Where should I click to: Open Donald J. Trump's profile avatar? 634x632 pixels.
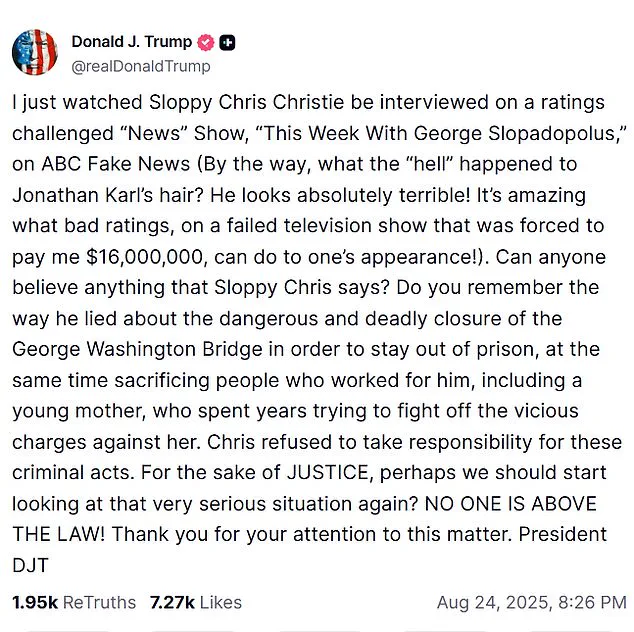pyautogui.click(x=35, y=52)
